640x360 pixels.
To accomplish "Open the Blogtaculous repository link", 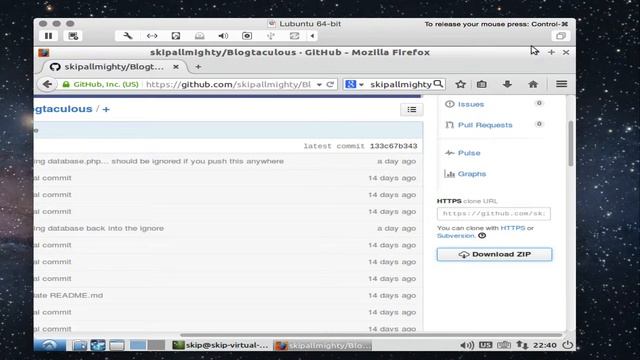I will [x=63, y=109].
